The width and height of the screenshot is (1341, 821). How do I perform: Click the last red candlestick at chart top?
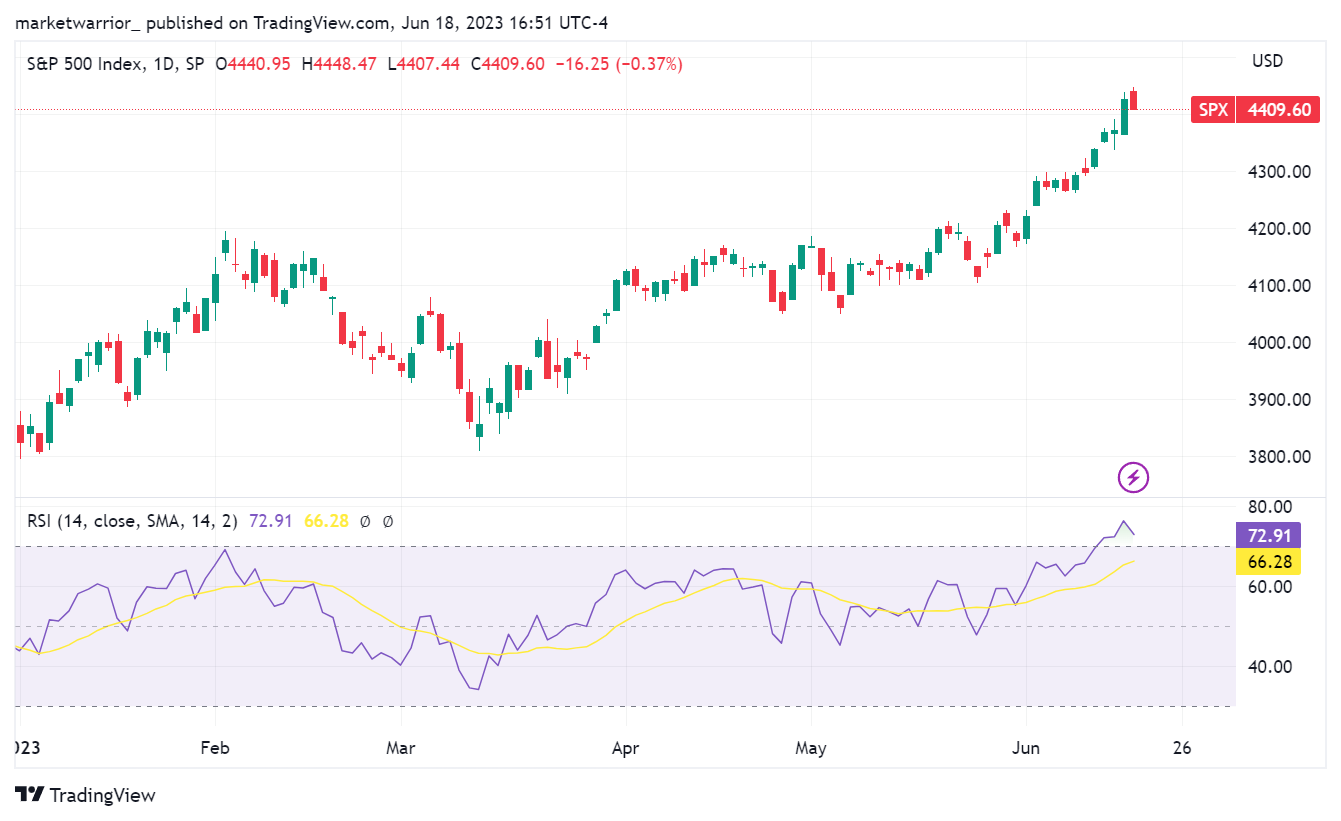(1133, 99)
